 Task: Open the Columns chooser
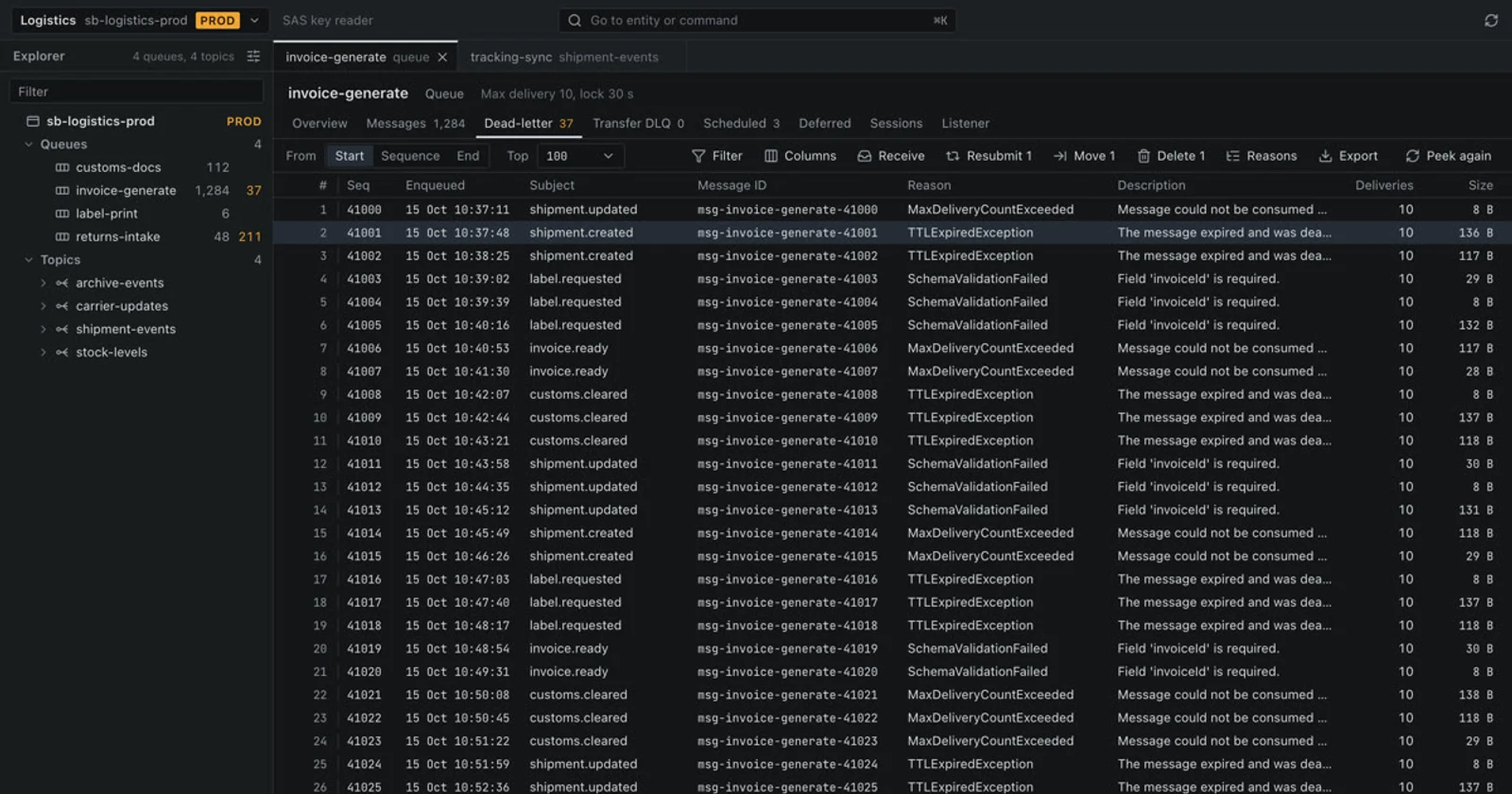click(800, 156)
